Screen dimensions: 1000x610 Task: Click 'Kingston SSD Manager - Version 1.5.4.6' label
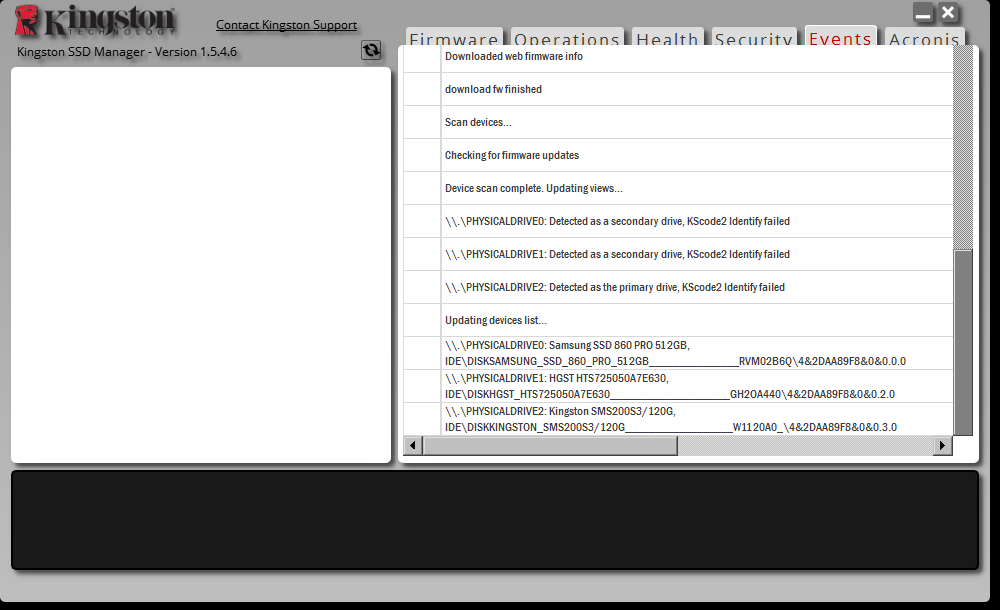(127, 52)
